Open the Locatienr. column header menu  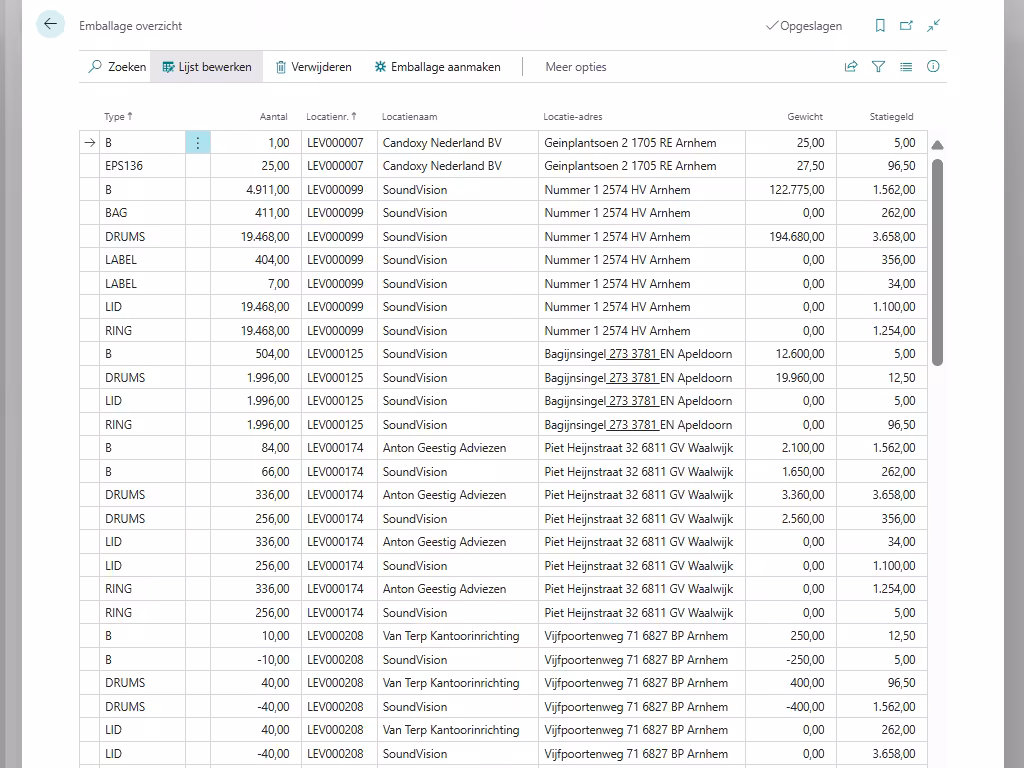[x=329, y=117]
